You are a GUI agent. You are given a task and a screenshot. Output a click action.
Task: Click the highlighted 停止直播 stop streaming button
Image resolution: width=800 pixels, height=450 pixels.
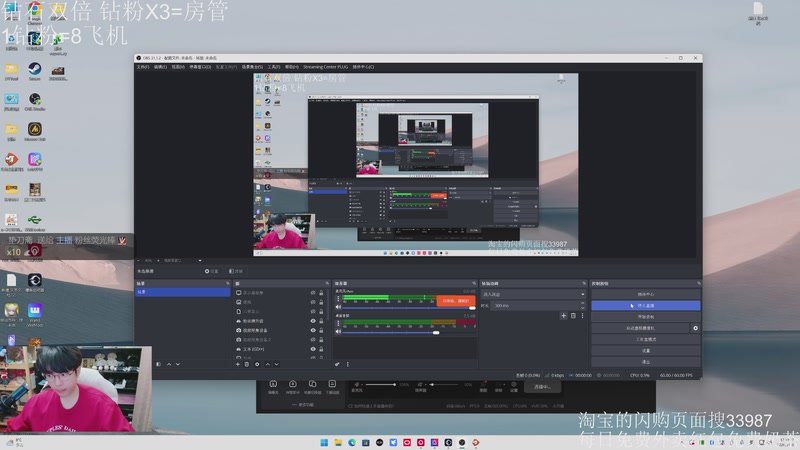point(645,306)
